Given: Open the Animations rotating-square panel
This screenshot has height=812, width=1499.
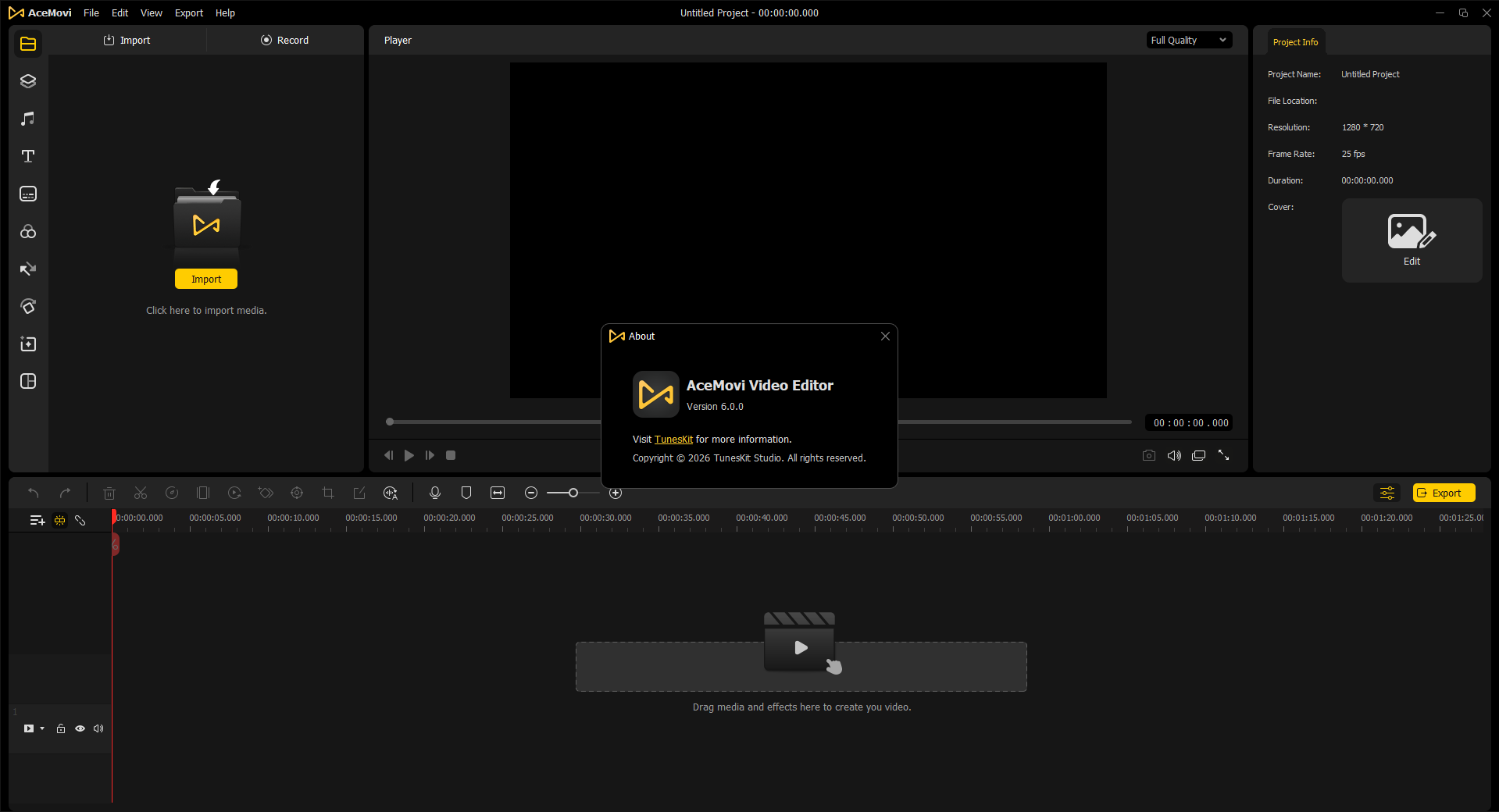Looking at the screenshot, I should pyautogui.click(x=28, y=307).
